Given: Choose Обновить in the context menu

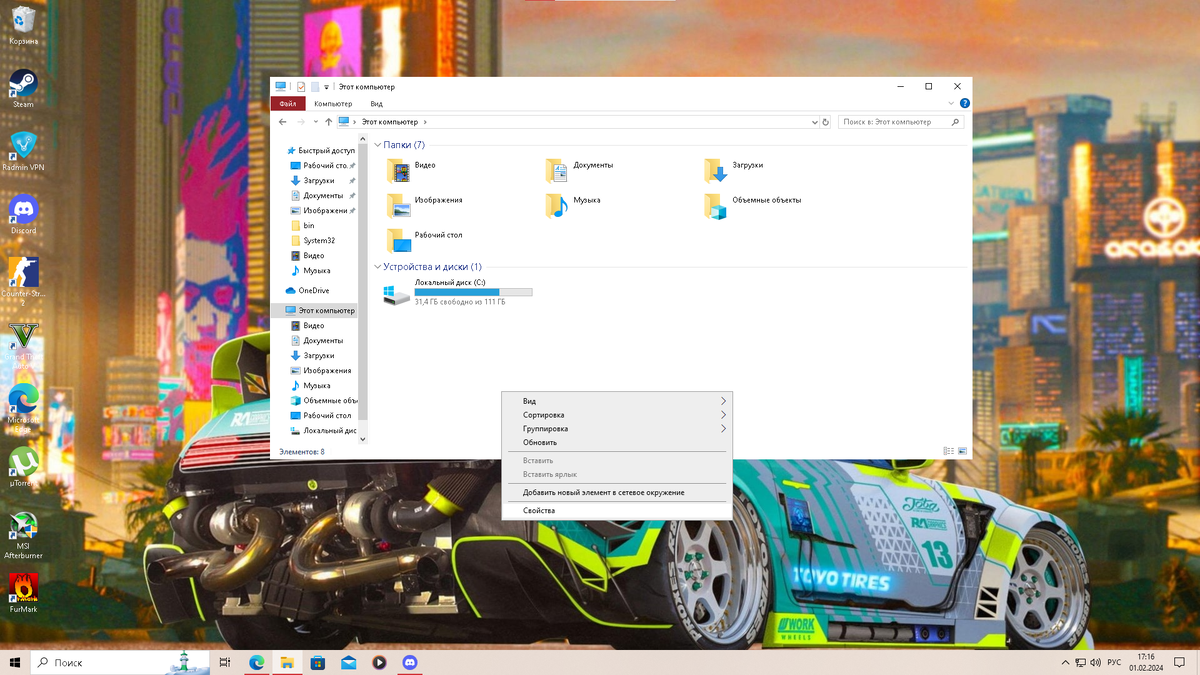Looking at the screenshot, I should 617,442.
